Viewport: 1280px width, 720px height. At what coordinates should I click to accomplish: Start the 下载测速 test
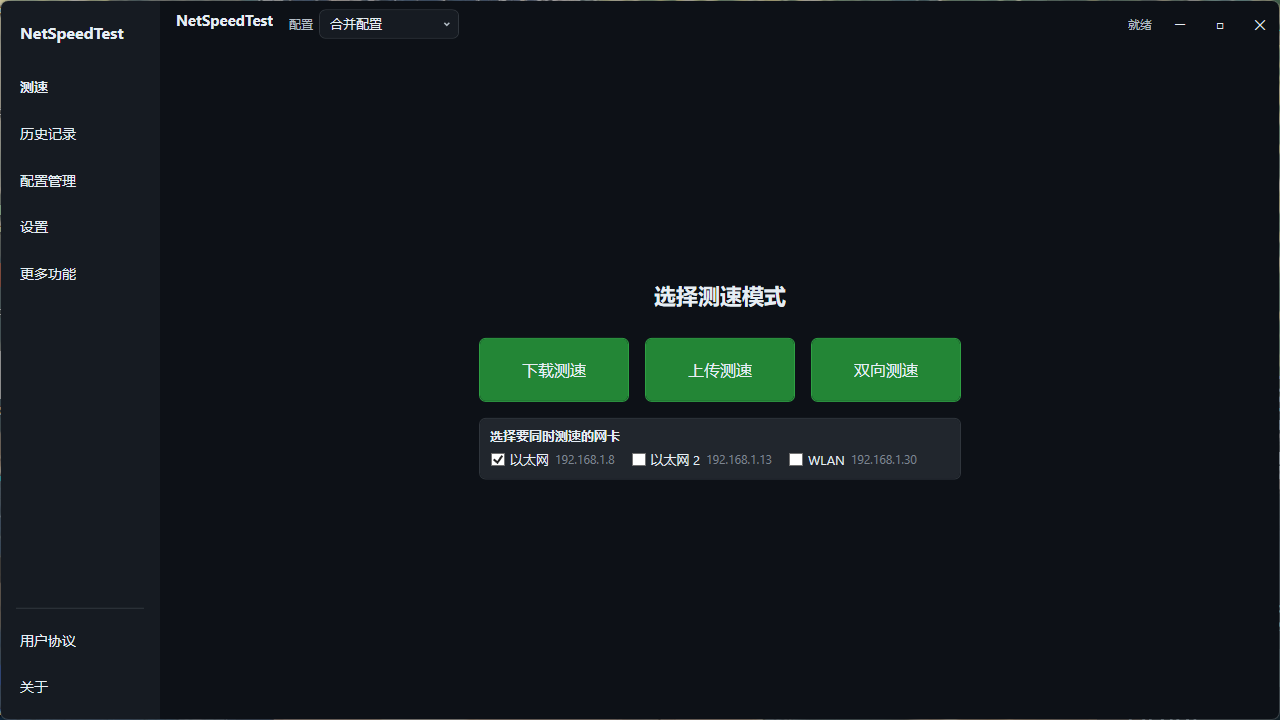(x=554, y=370)
